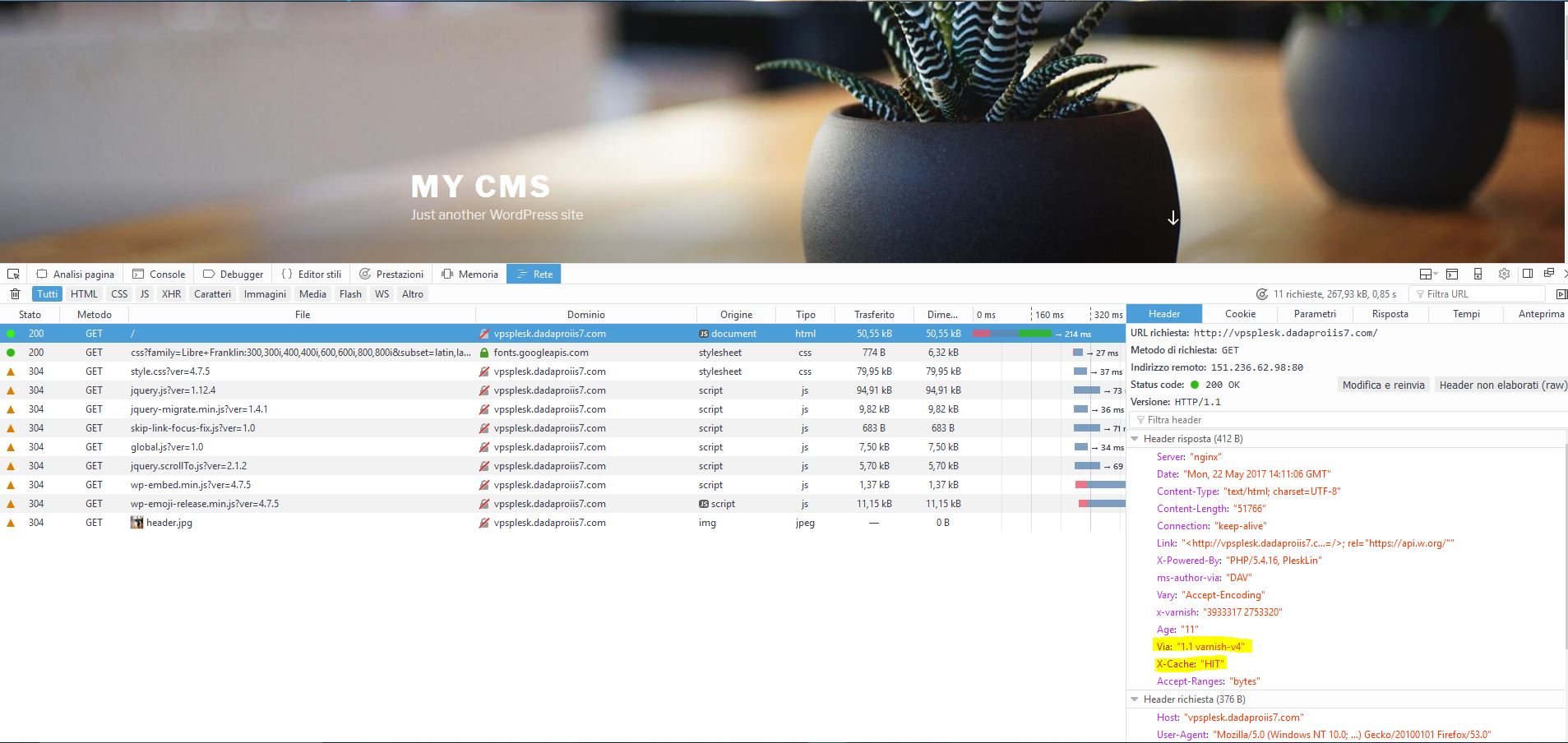Click the Filtra URL input field
The width and height of the screenshot is (1568, 743).
coord(1478,293)
